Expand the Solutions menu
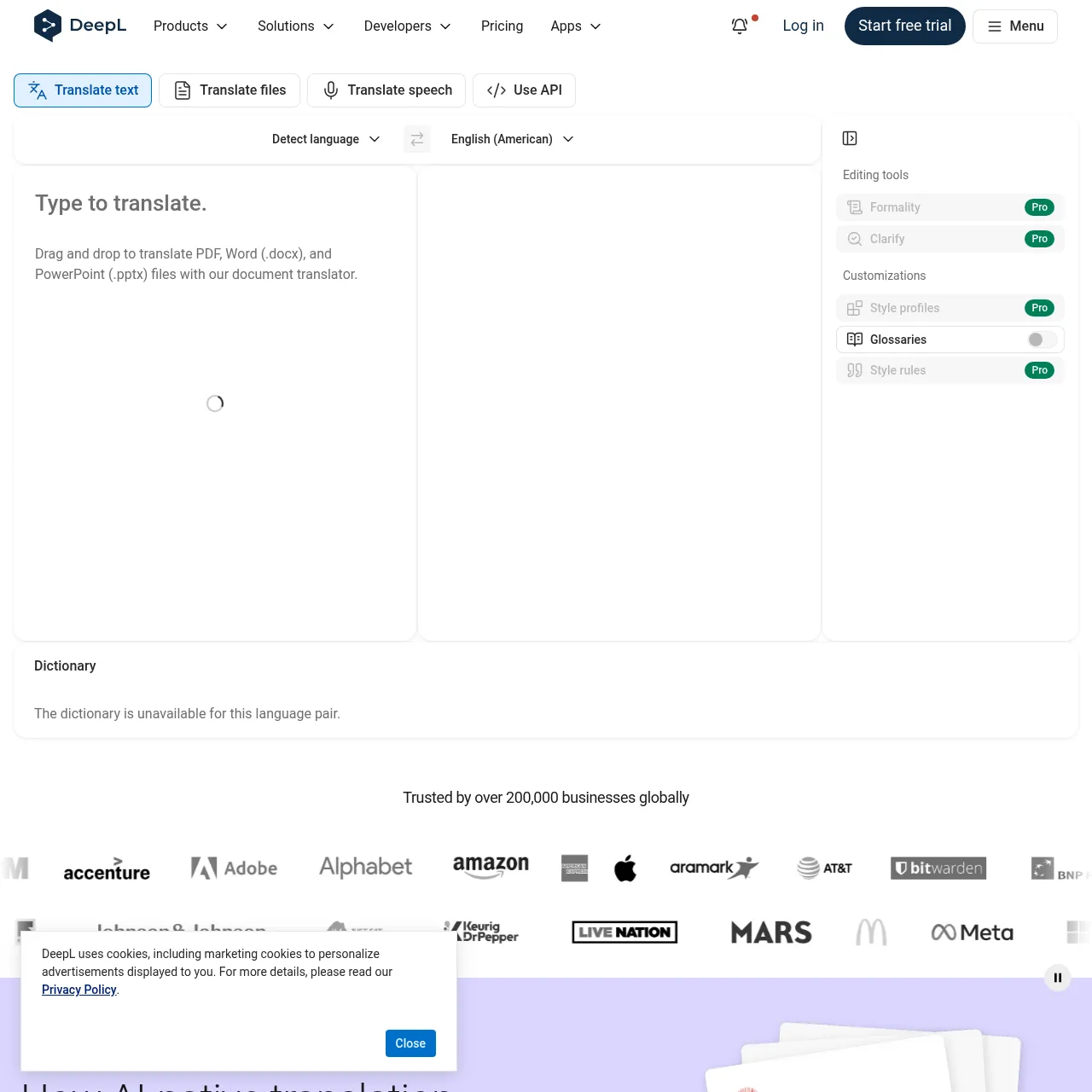This screenshot has height=1092, width=1092. coord(296,26)
